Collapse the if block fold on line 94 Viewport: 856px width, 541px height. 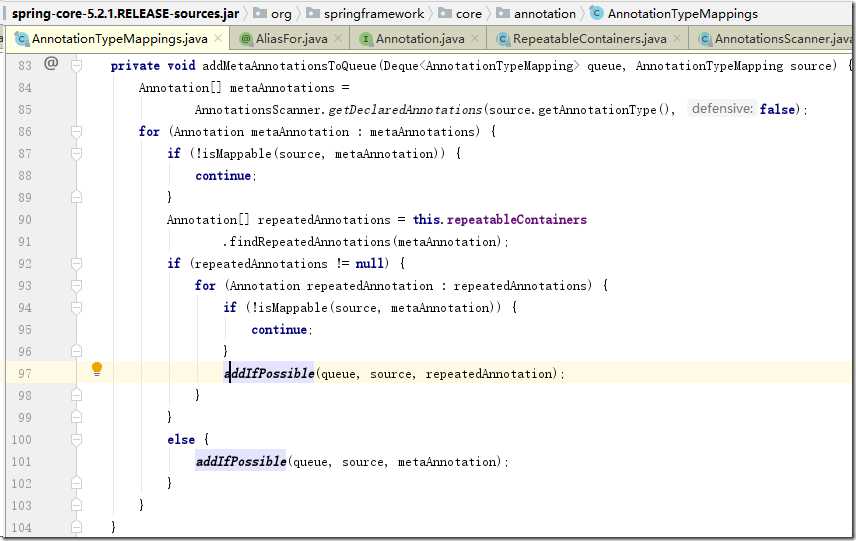pyautogui.click(x=76, y=307)
